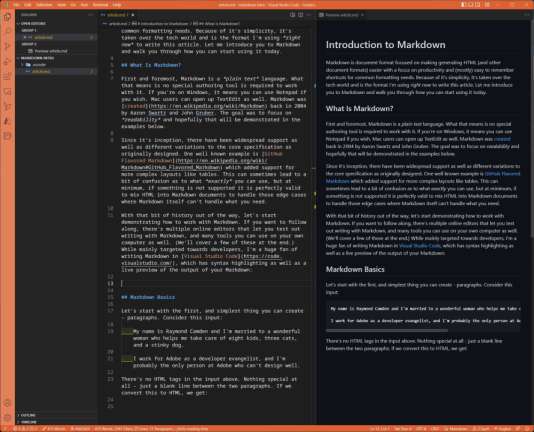This screenshot has height=432, width=534.
Task: Open the Run menu
Action: coord(84,5)
